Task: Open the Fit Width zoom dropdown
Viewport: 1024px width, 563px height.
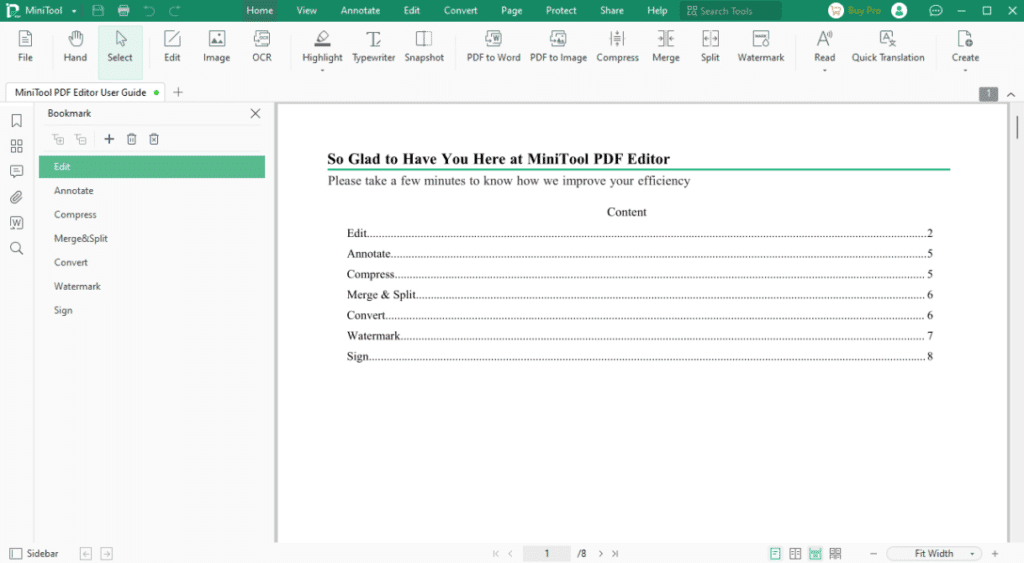Action: click(x=935, y=553)
